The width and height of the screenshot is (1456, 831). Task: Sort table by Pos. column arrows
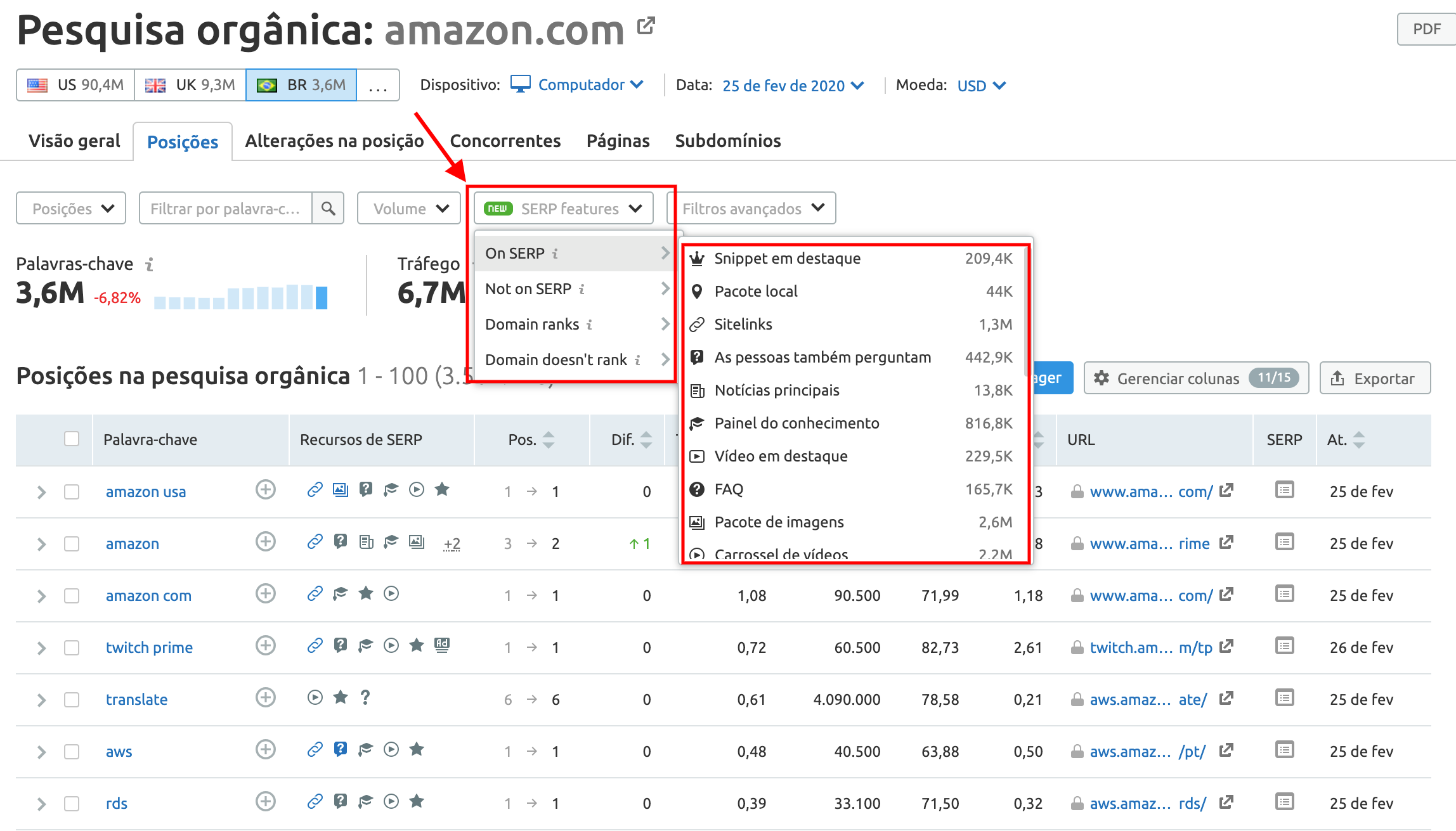(x=549, y=440)
